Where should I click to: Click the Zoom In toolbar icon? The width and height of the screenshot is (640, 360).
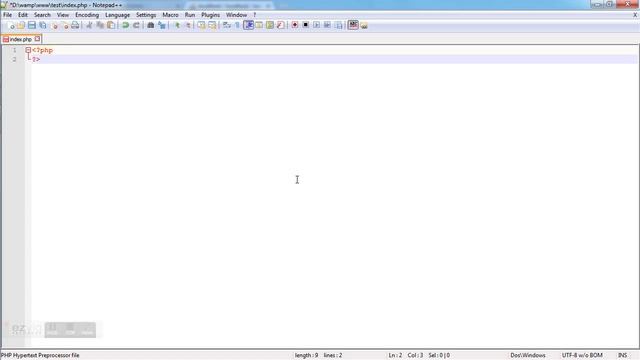point(177,25)
